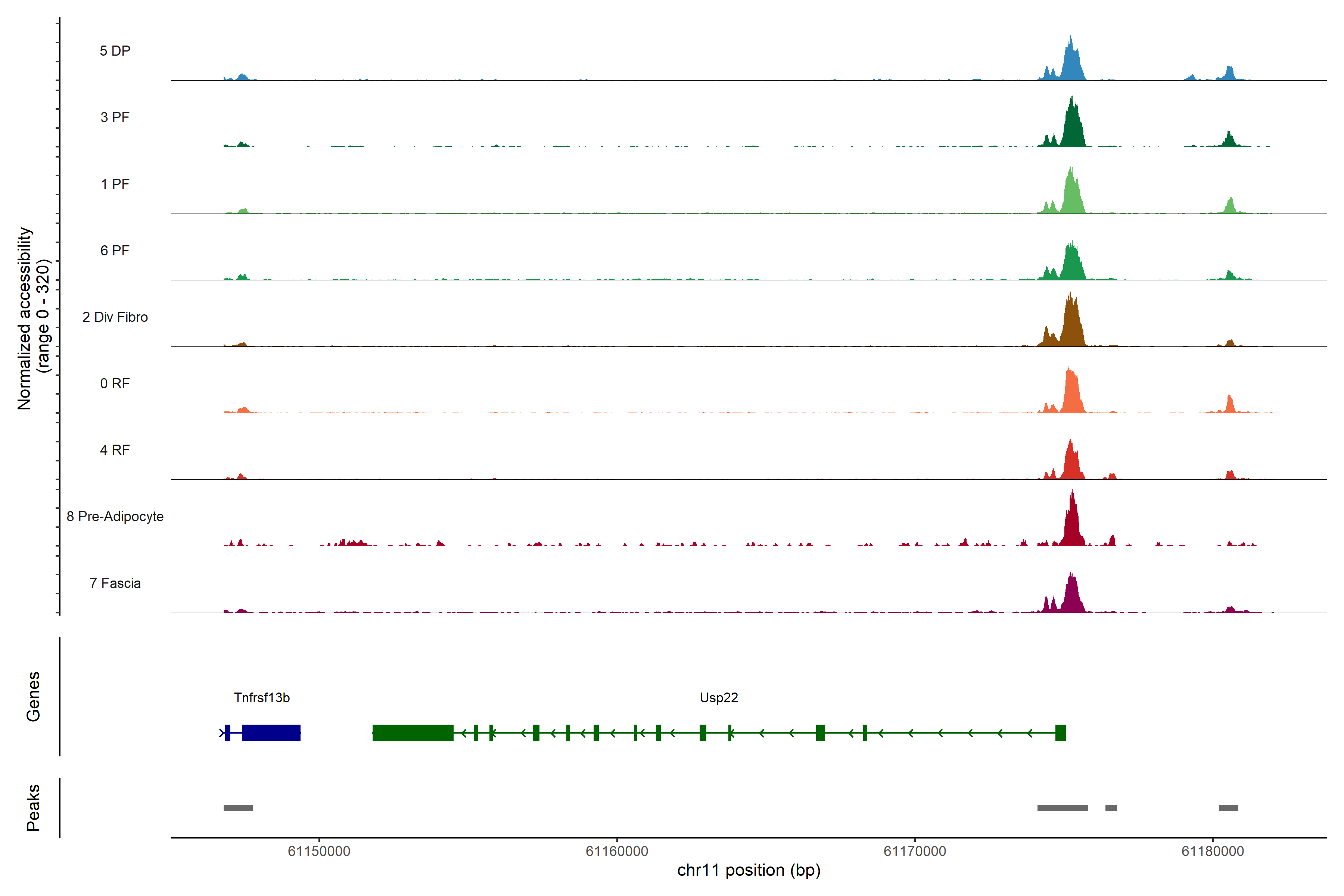Image resolution: width=1344 pixels, height=896 pixels.
Task: Click the large green Usp22 terminal exon
Action: coord(413,732)
